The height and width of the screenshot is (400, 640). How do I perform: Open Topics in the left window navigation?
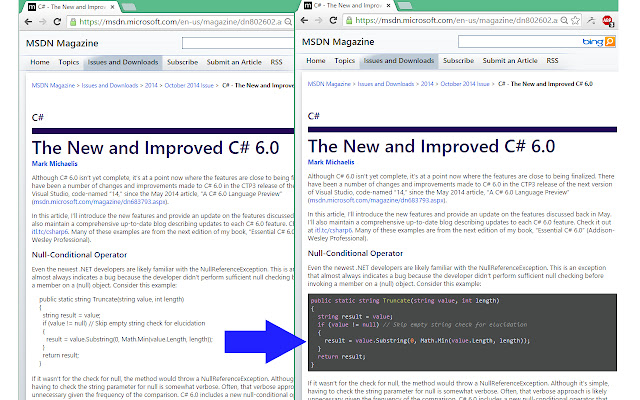coord(69,62)
